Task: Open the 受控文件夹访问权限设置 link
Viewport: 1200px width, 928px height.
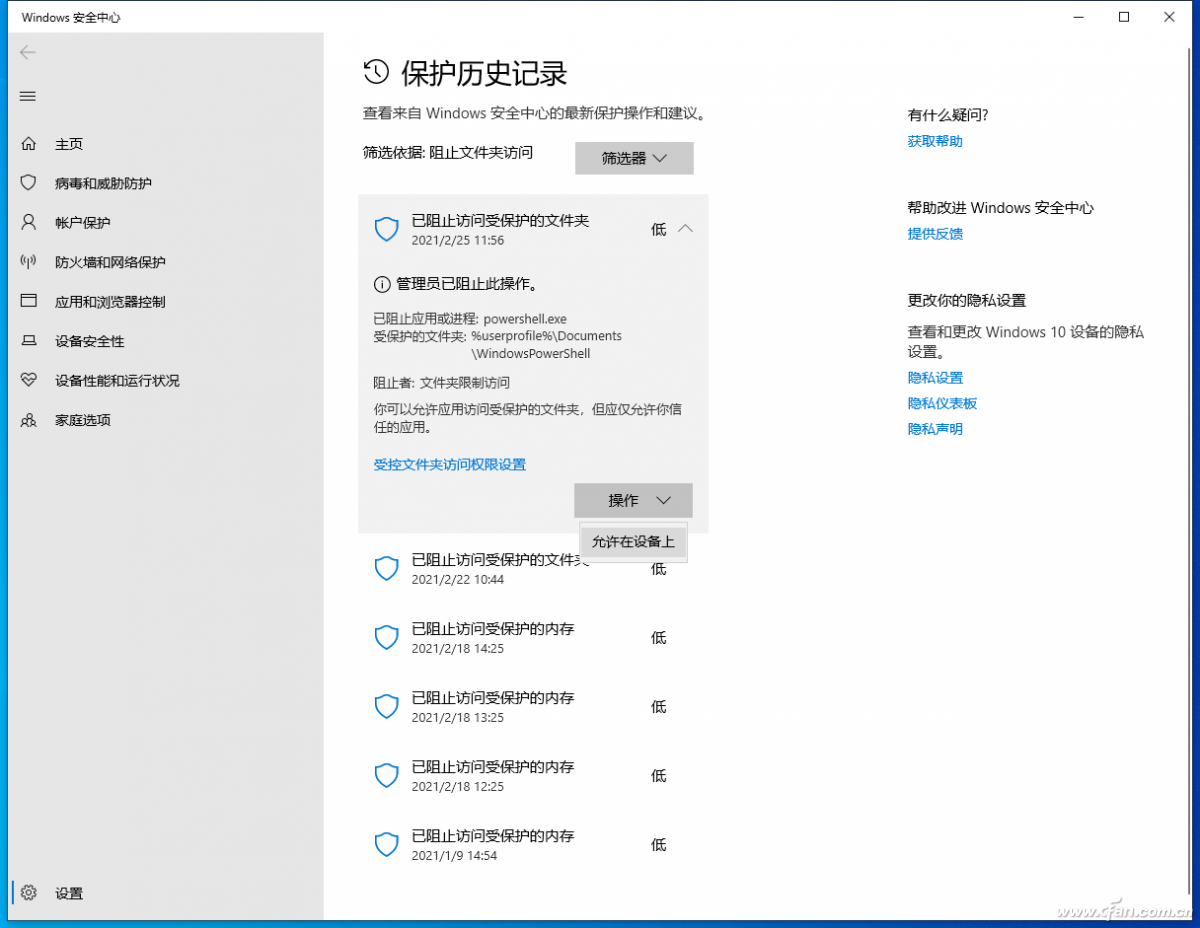Action: click(450, 464)
